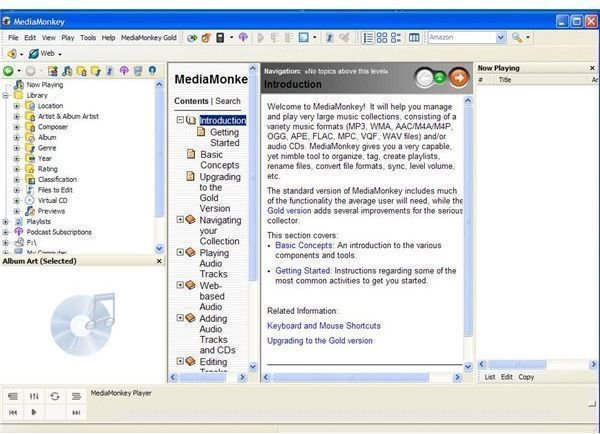Open Upgrading to the Gold Version topic
The height and width of the screenshot is (434, 600).
click(220, 193)
